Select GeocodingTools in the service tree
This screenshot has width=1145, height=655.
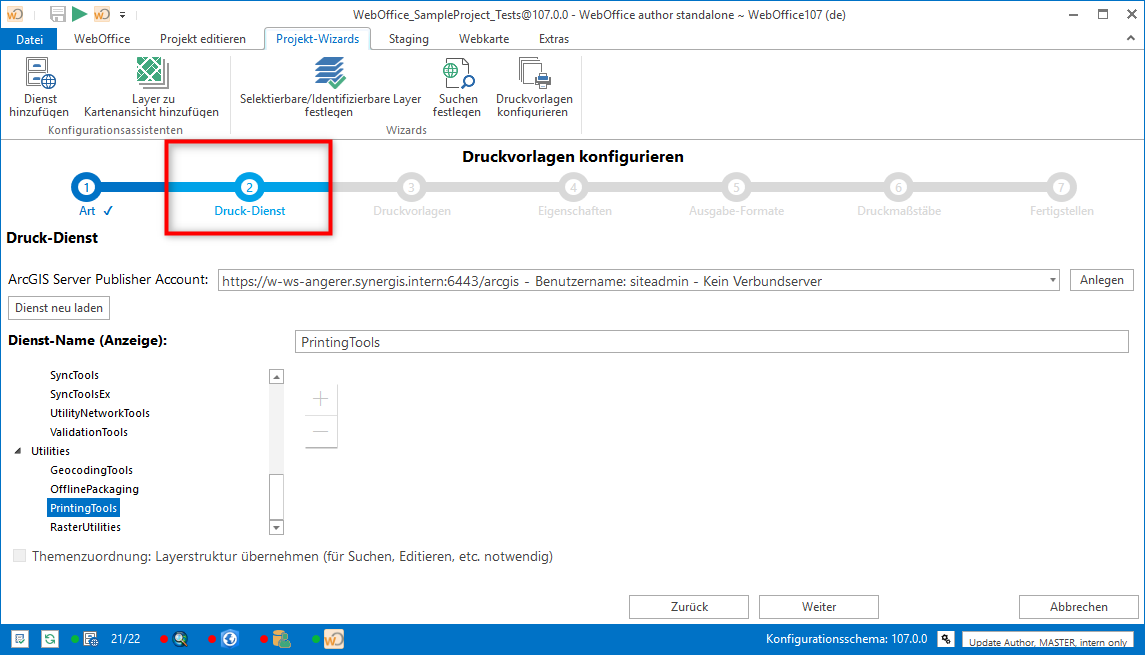coord(91,470)
